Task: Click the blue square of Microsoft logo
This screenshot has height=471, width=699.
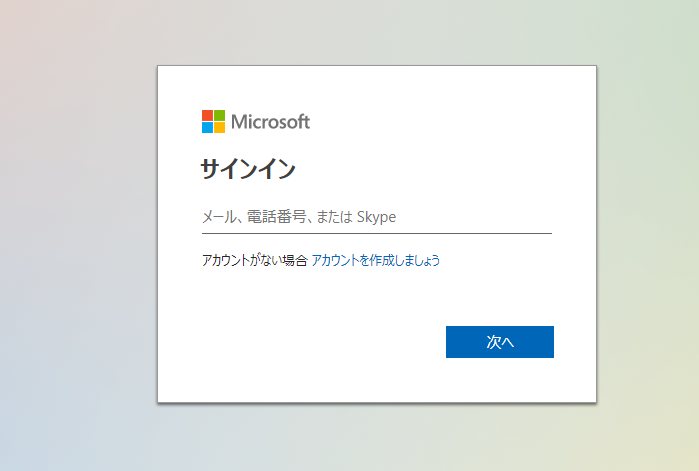Action: point(206,128)
